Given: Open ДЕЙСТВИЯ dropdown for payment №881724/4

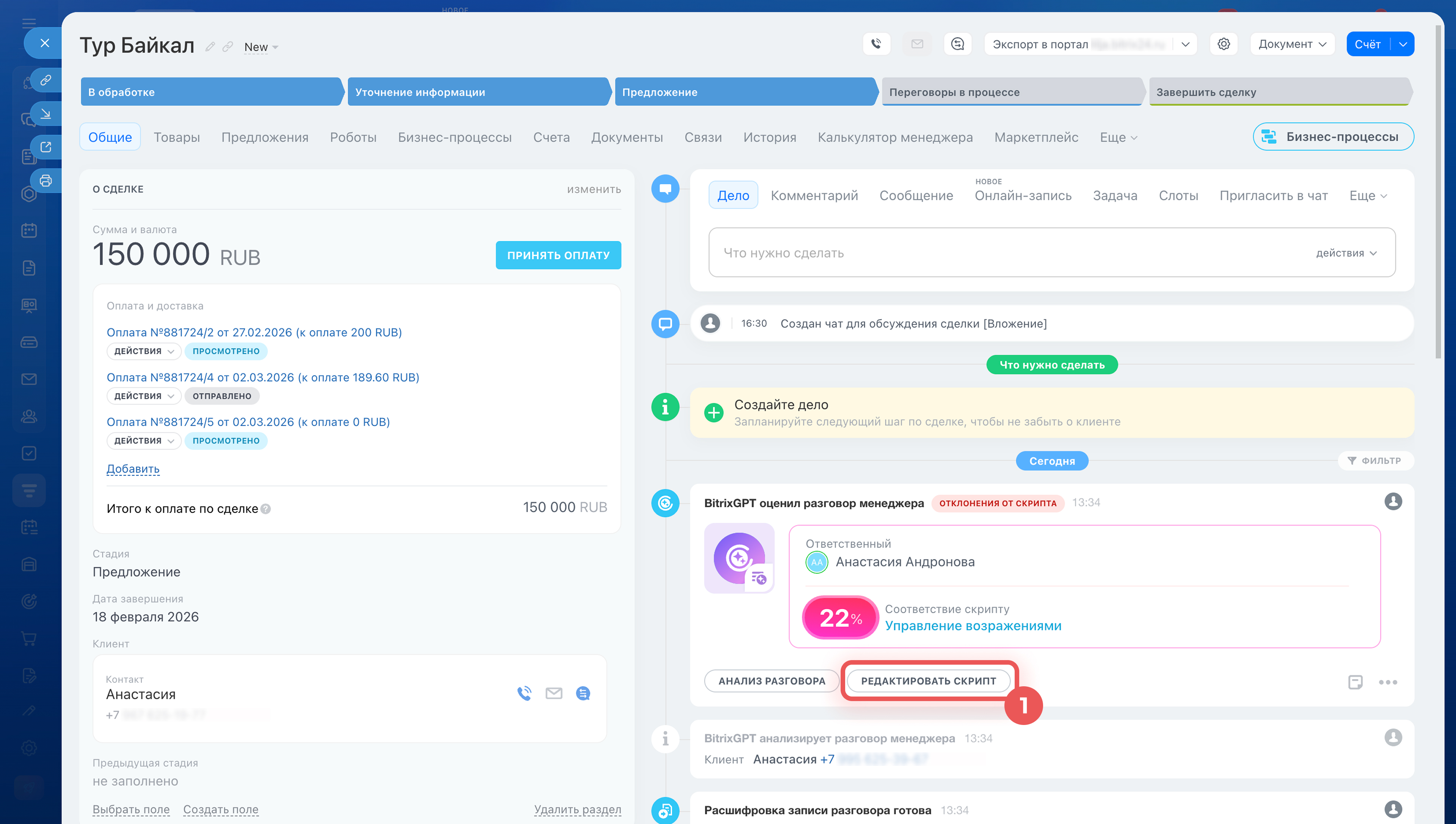Looking at the screenshot, I should click(144, 396).
